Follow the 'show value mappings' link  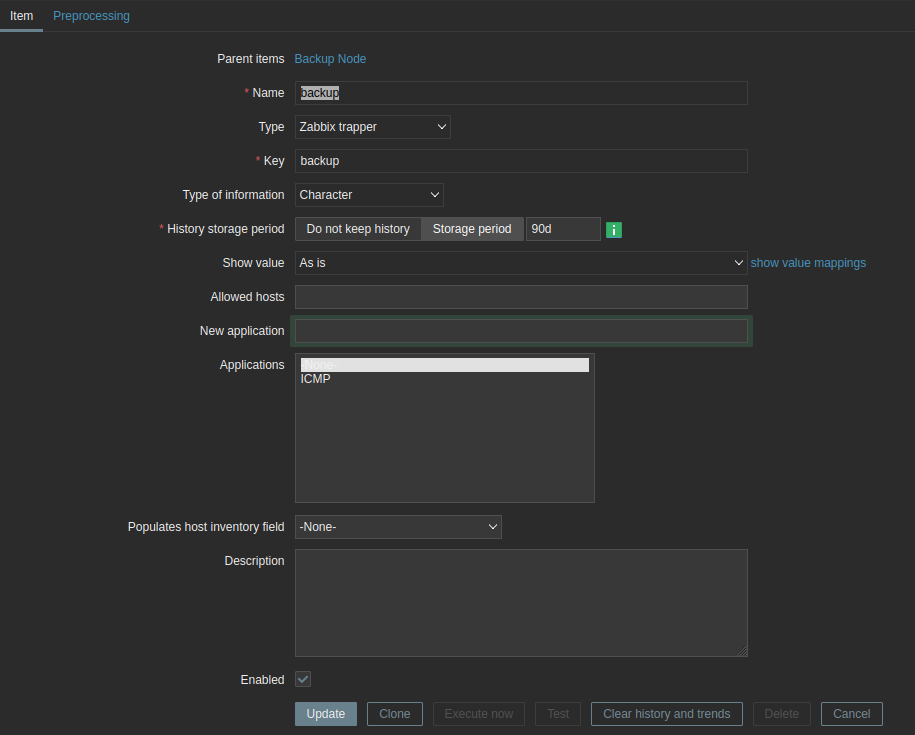click(808, 263)
